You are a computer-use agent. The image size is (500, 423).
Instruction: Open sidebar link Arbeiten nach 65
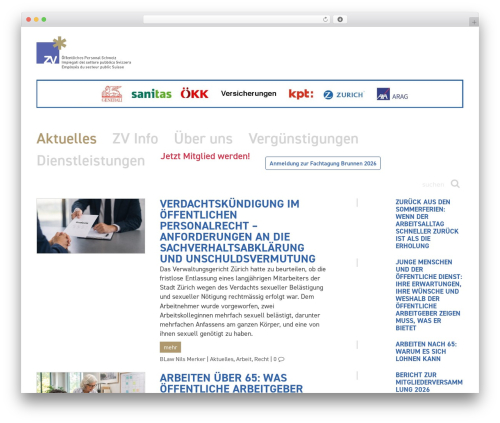click(426, 351)
